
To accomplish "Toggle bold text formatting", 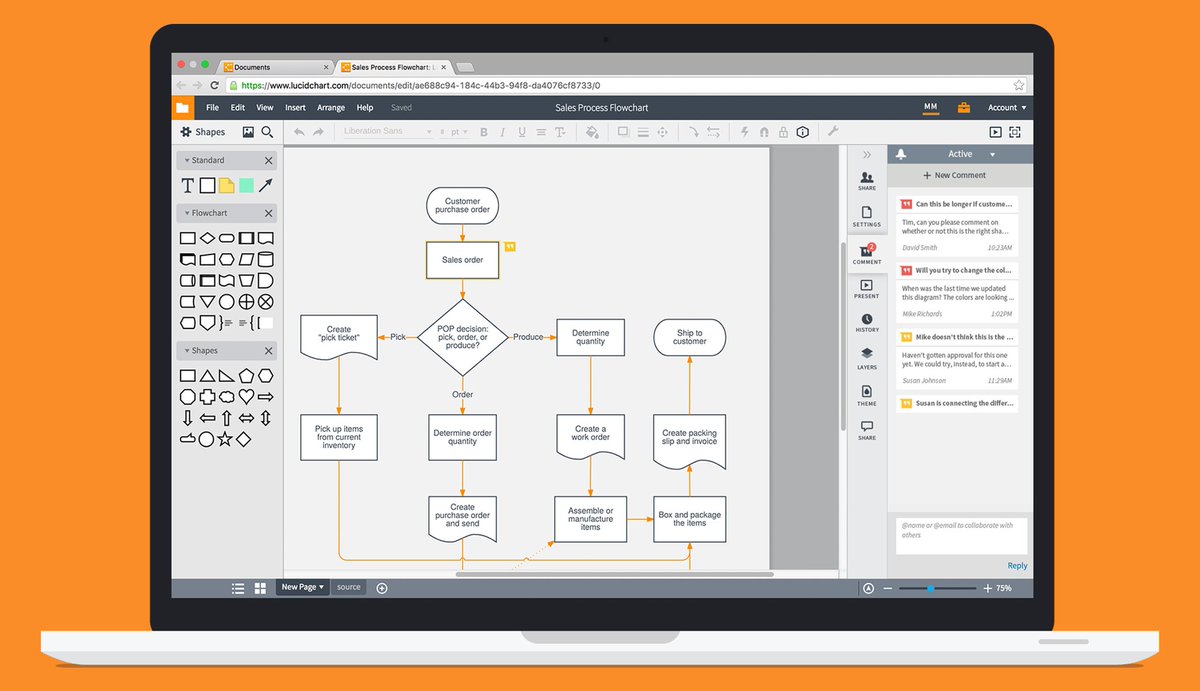I will [483, 131].
